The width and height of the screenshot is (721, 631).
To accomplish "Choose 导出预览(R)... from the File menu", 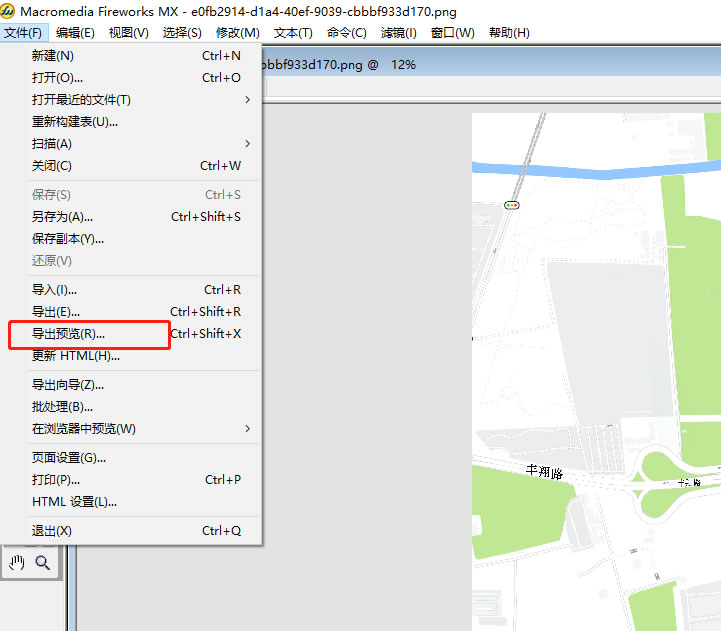I will coord(68,334).
